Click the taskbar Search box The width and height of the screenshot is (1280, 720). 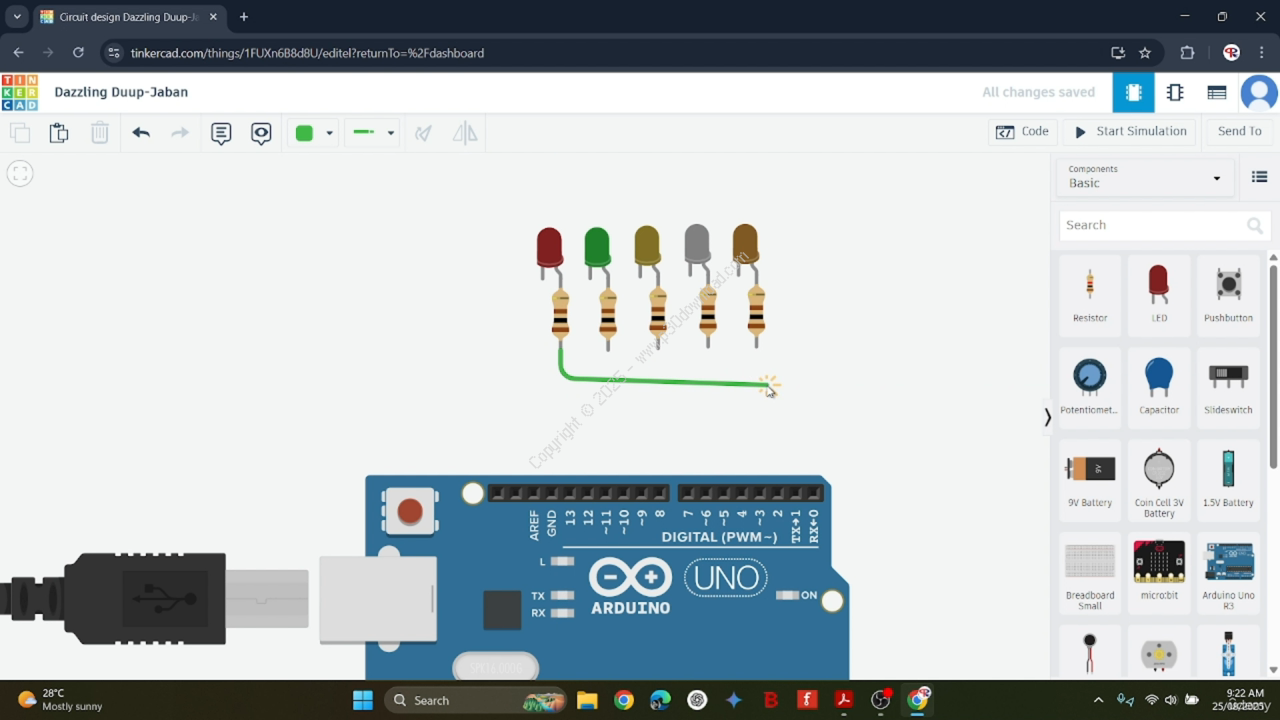click(475, 700)
